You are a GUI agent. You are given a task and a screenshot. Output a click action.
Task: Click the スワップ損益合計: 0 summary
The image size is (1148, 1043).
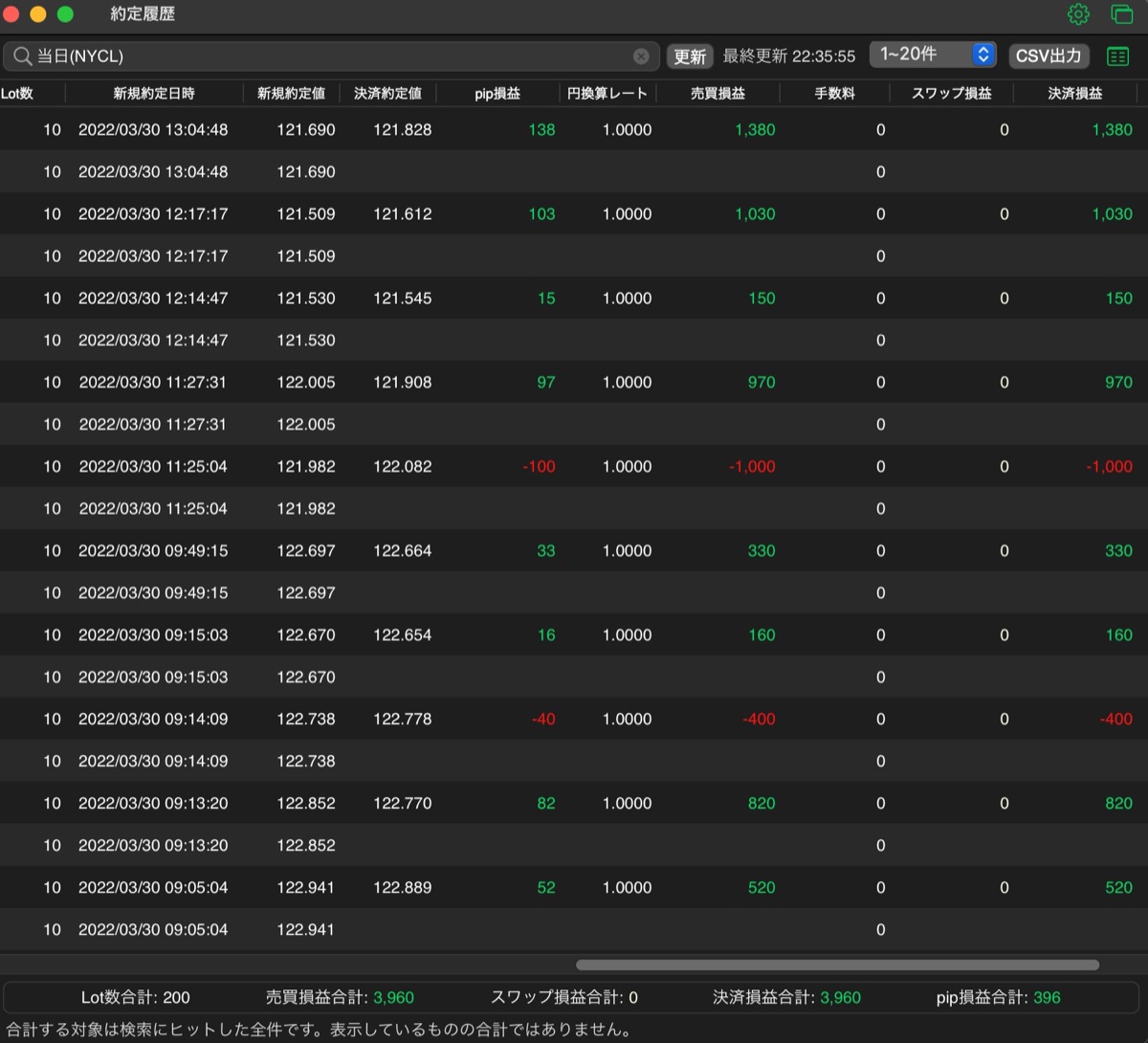pyautogui.click(x=564, y=997)
